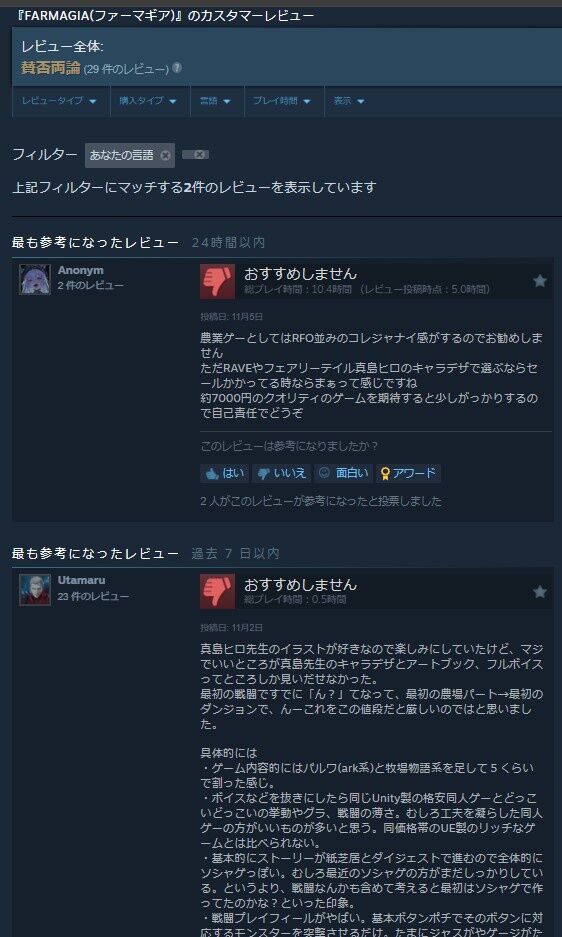
Task: Open the プレイ時間 filter dropdown
Action: pos(284,101)
